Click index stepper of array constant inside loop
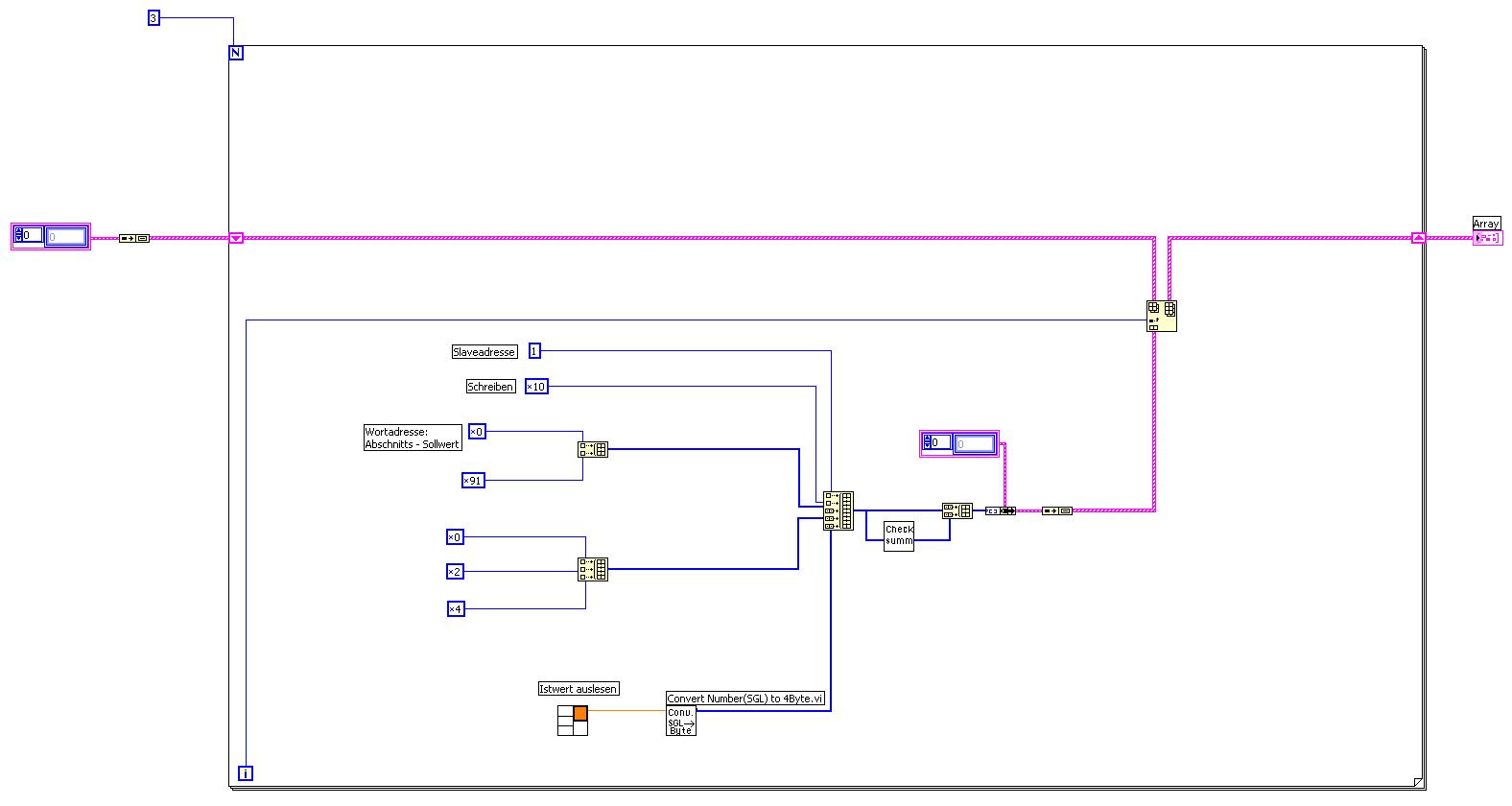The width and height of the screenshot is (1512, 806). (927, 442)
